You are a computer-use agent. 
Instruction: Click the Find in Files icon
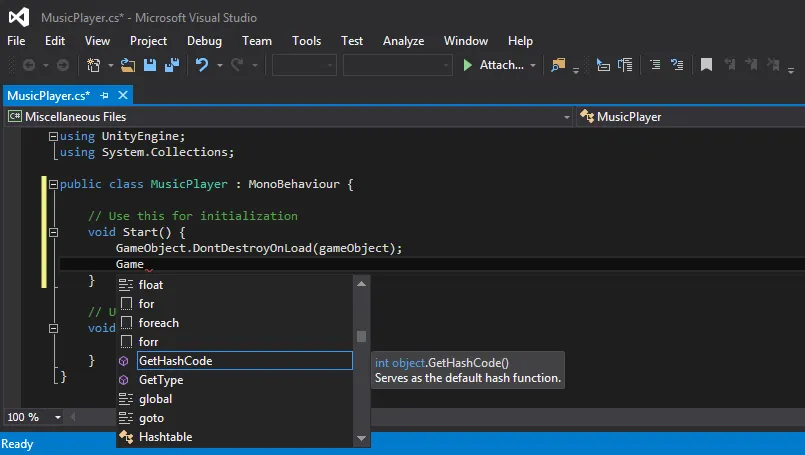coord(558,65)
